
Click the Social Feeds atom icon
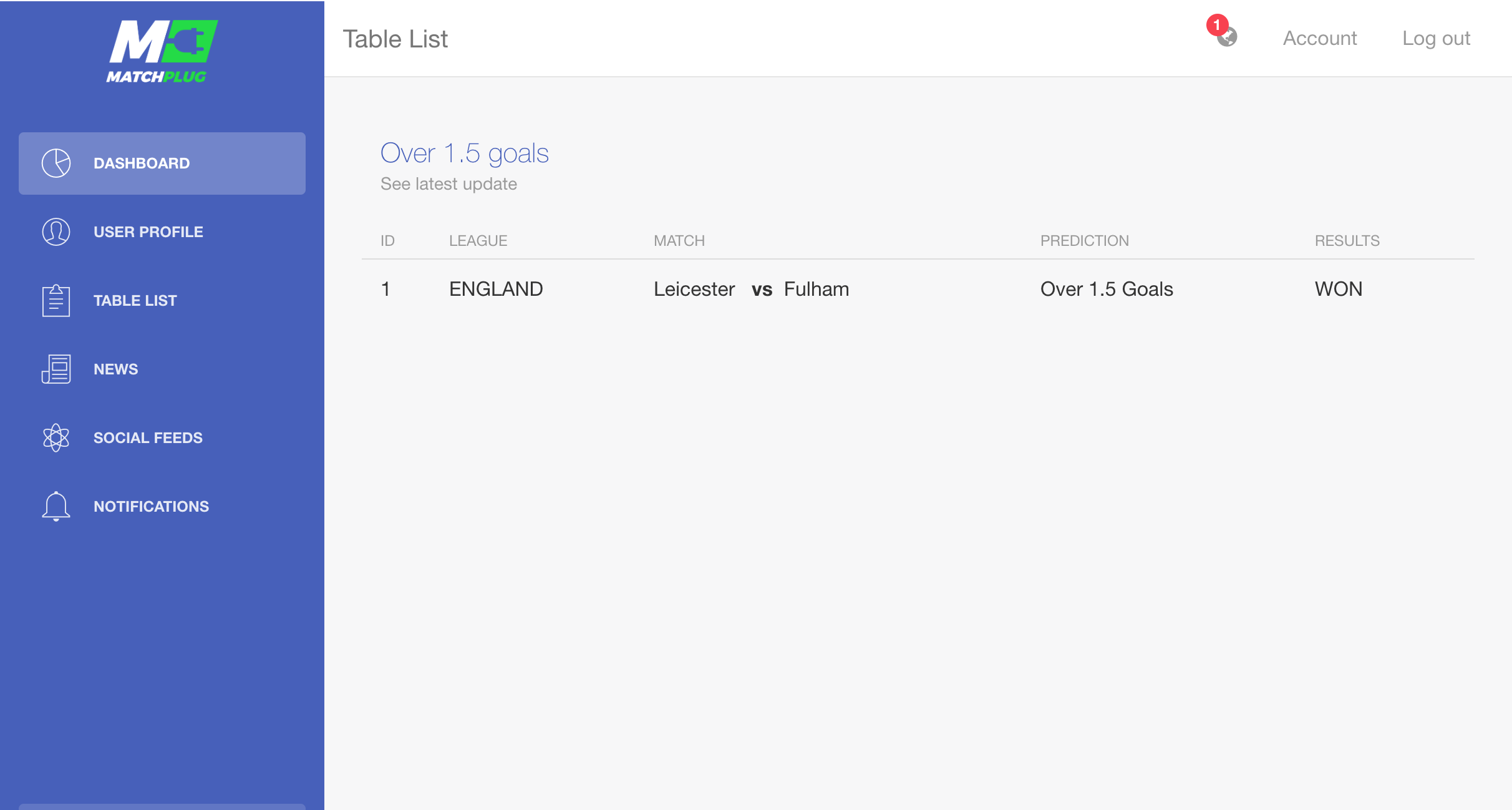point(56,437)
